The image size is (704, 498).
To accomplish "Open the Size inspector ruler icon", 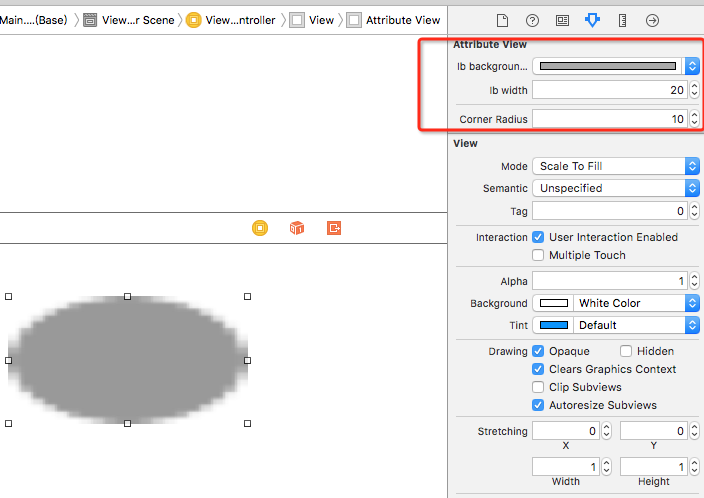I will pyautogui.click(x=622, y=20).
